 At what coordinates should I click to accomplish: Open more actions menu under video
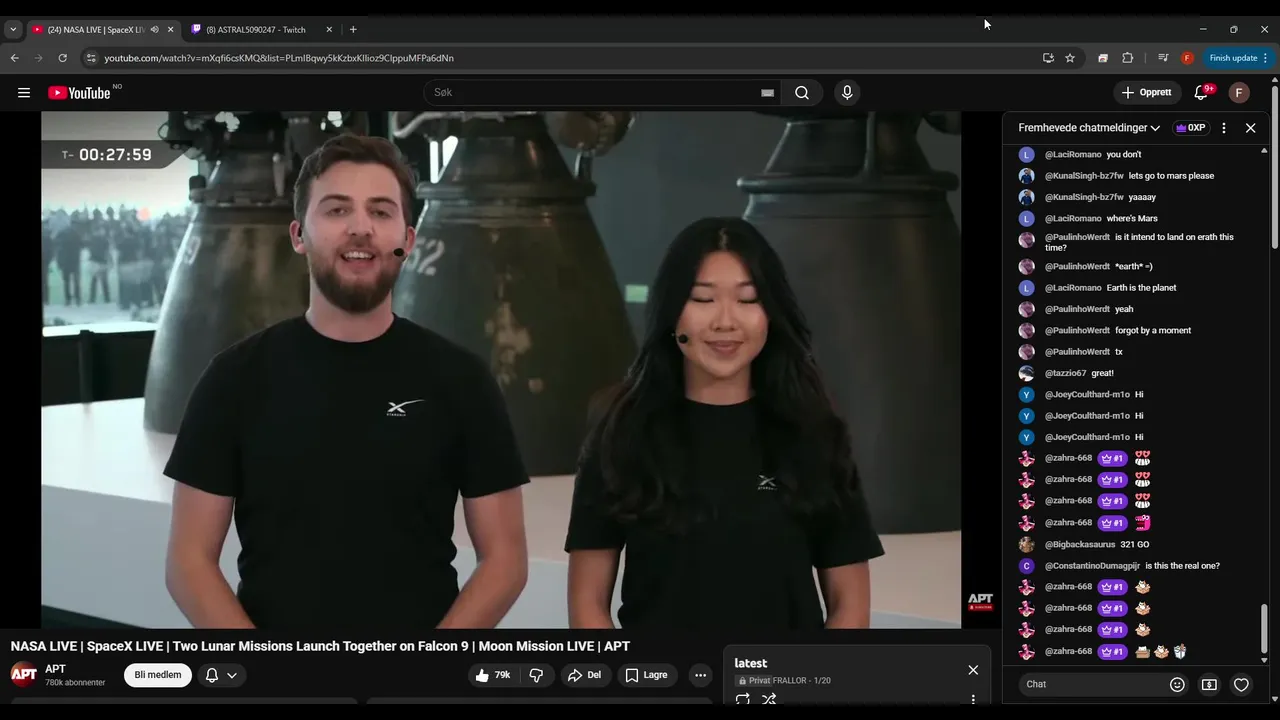click(x=700, y=675)
